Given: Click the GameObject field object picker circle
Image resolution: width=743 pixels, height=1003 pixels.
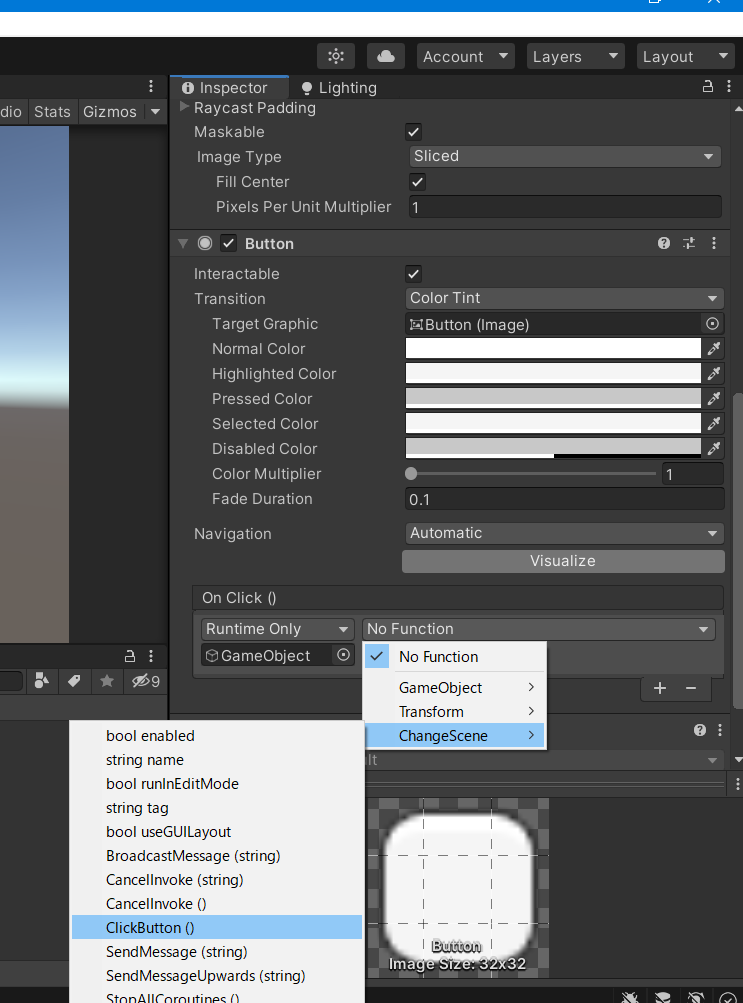Looking at the screenshot, I should [343, 655].
